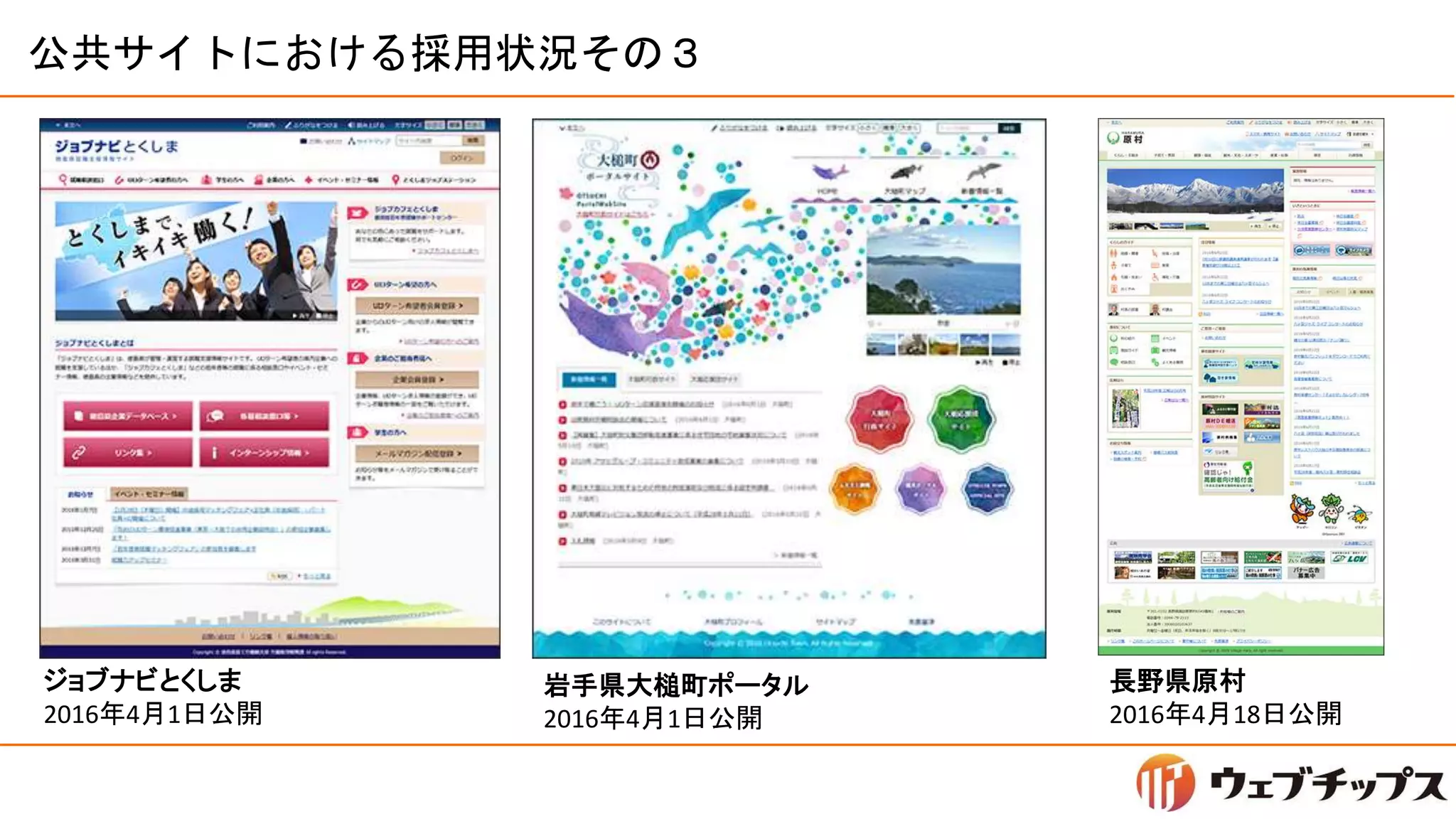Click the red リンク集 button with chain icon
The image size is (1456, 819).
click(127, 452)
